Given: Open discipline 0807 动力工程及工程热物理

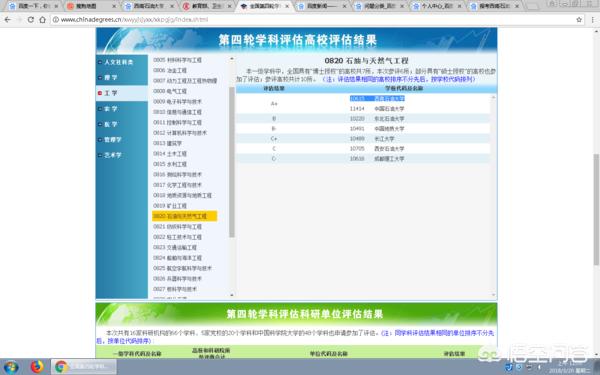Looking at the screenshot, I should (x=185, y=81).
